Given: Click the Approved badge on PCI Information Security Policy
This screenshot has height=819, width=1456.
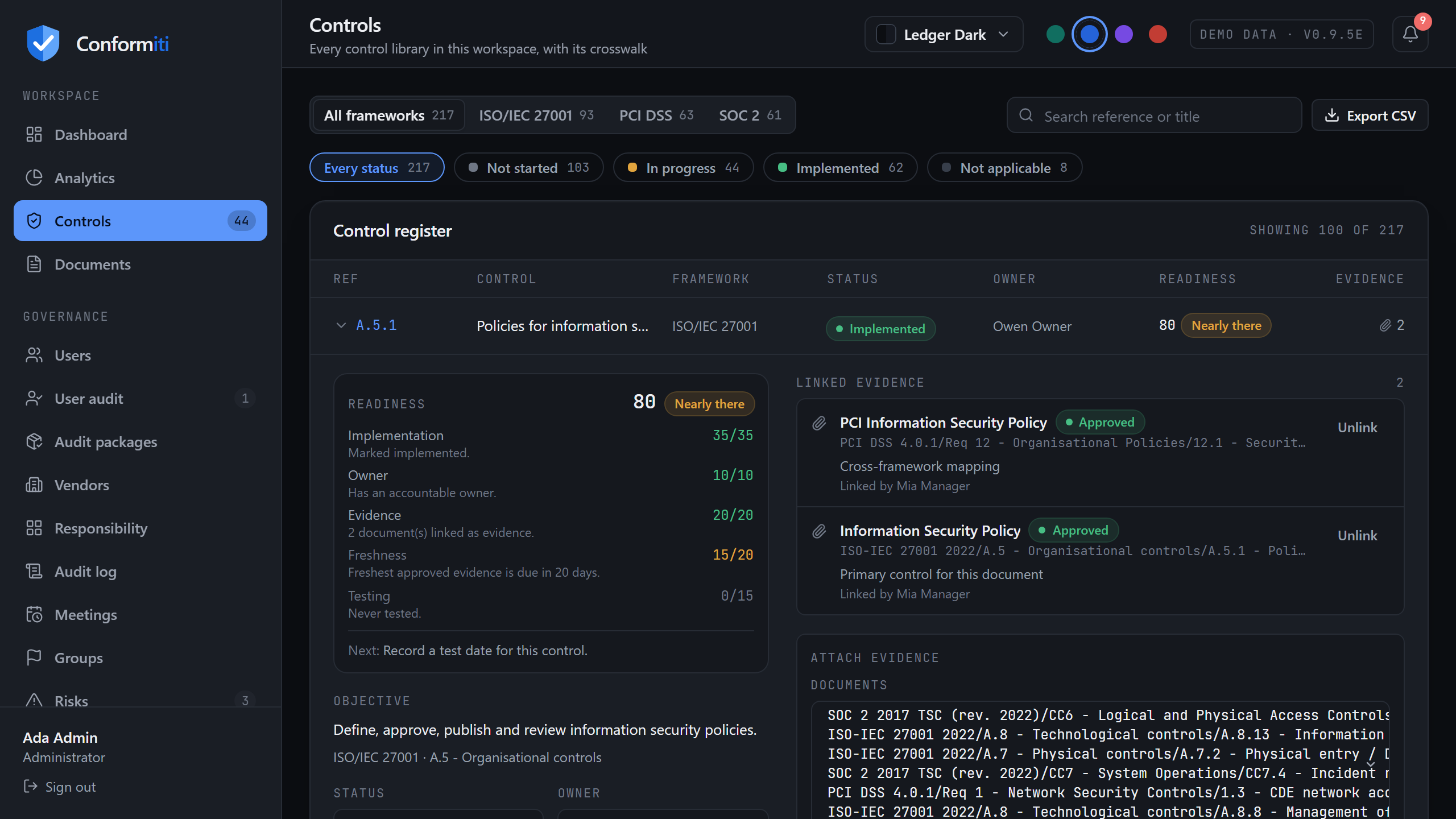Looking at the screenshot, I should (x=1100, y=422).
